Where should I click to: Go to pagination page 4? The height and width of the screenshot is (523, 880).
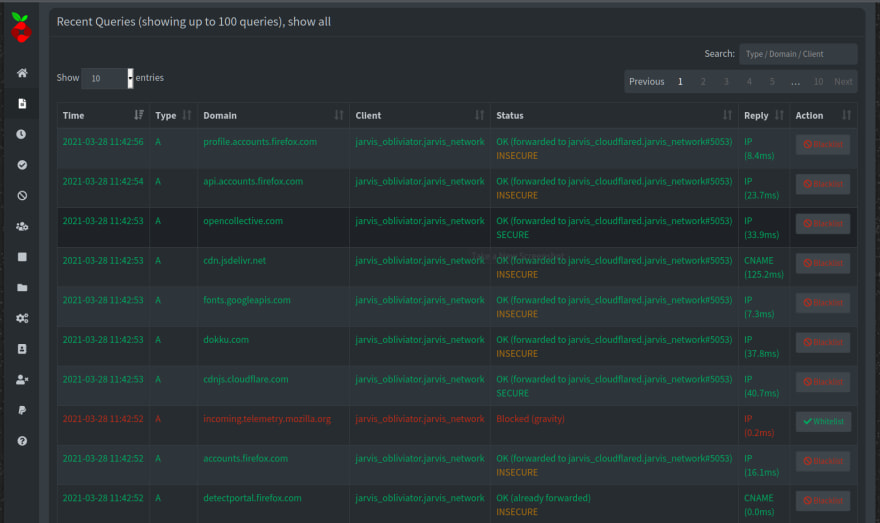pos(749,82)
